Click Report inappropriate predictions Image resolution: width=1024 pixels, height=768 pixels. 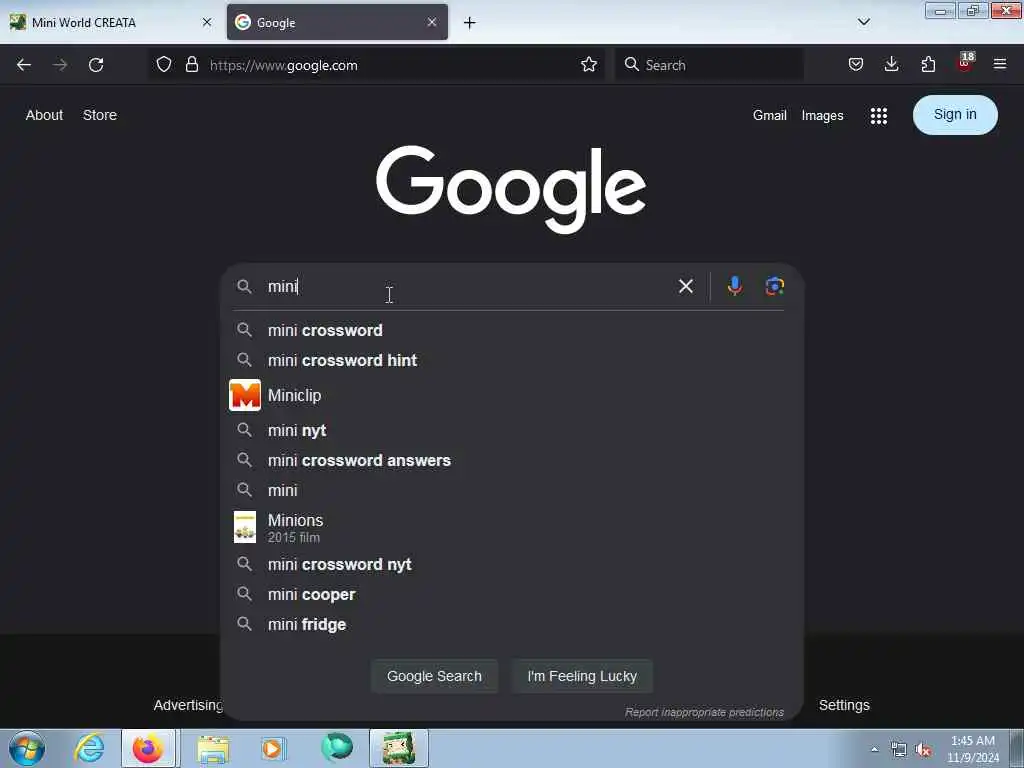704,712
